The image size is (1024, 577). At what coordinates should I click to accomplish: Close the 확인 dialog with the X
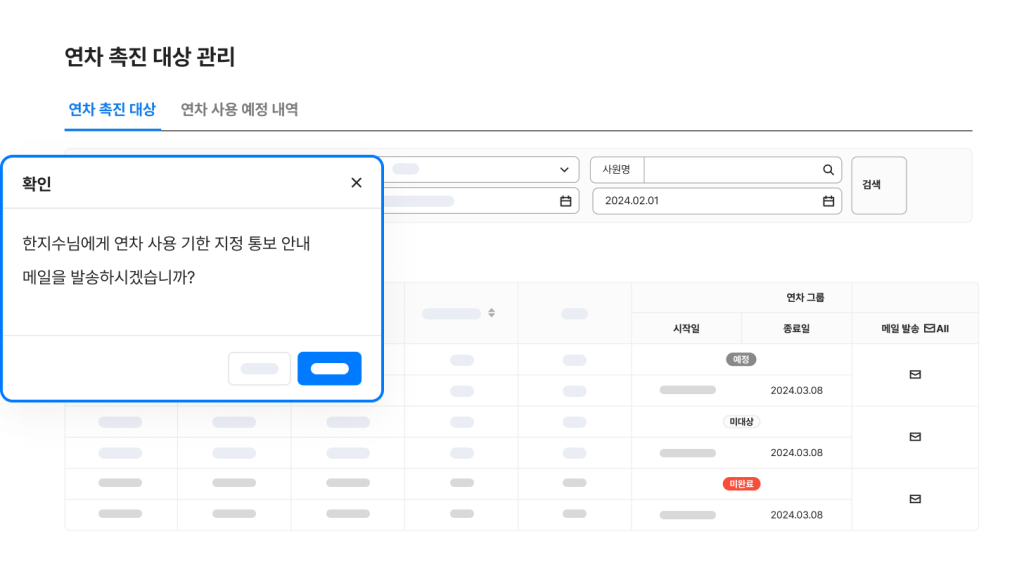[x=356, y=183]
